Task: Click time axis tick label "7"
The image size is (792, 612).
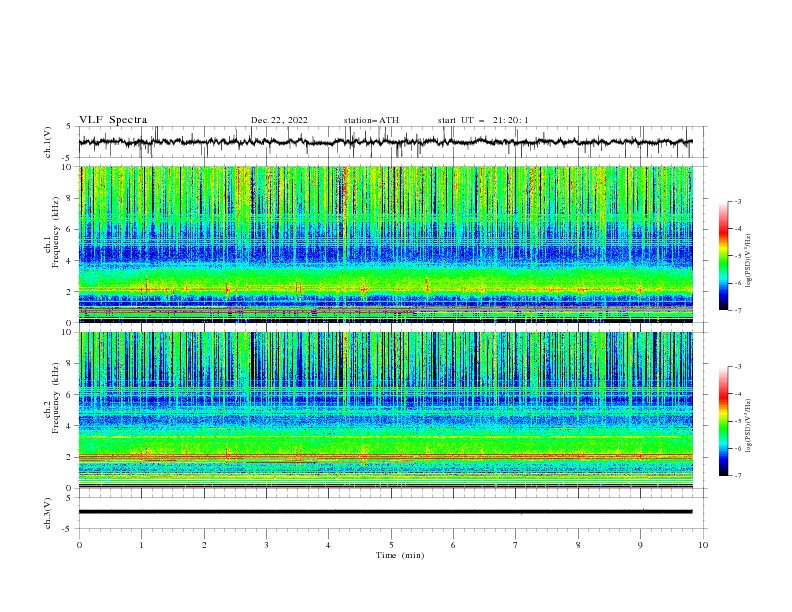Action: tap(516, 545)
